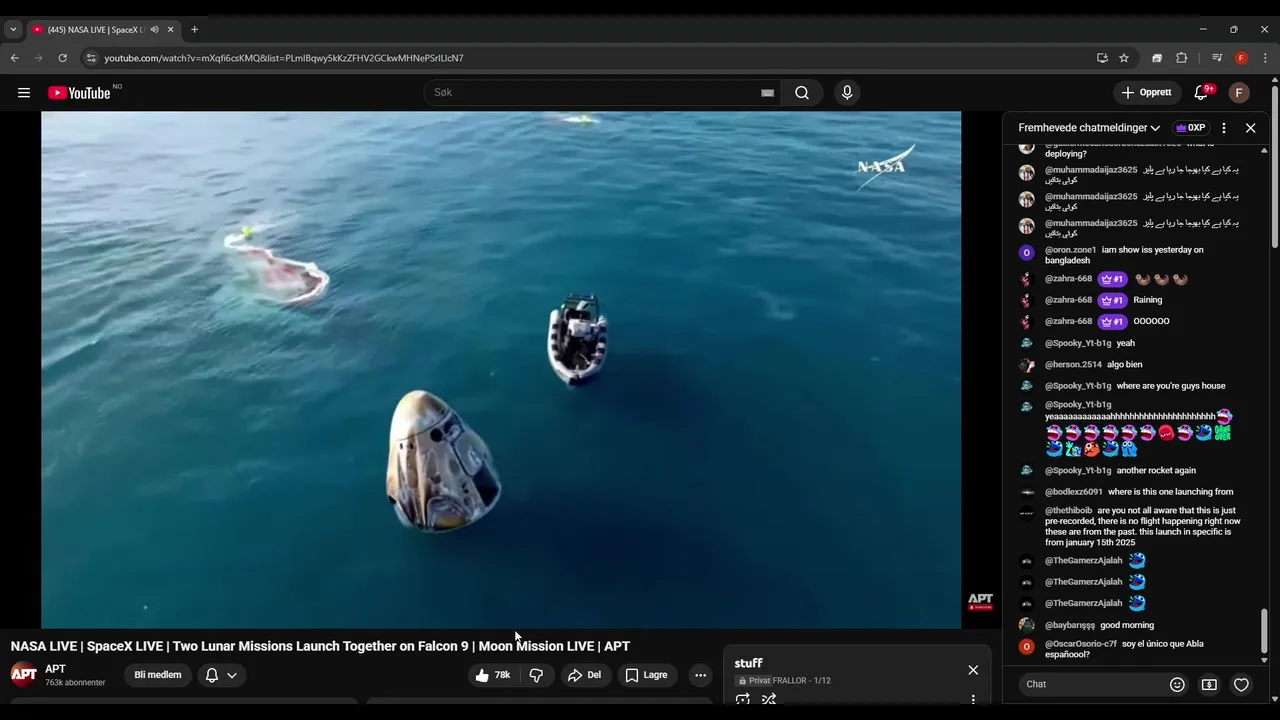View site information in address bar
1280x720 pixels.
click(x=91, y=58)
